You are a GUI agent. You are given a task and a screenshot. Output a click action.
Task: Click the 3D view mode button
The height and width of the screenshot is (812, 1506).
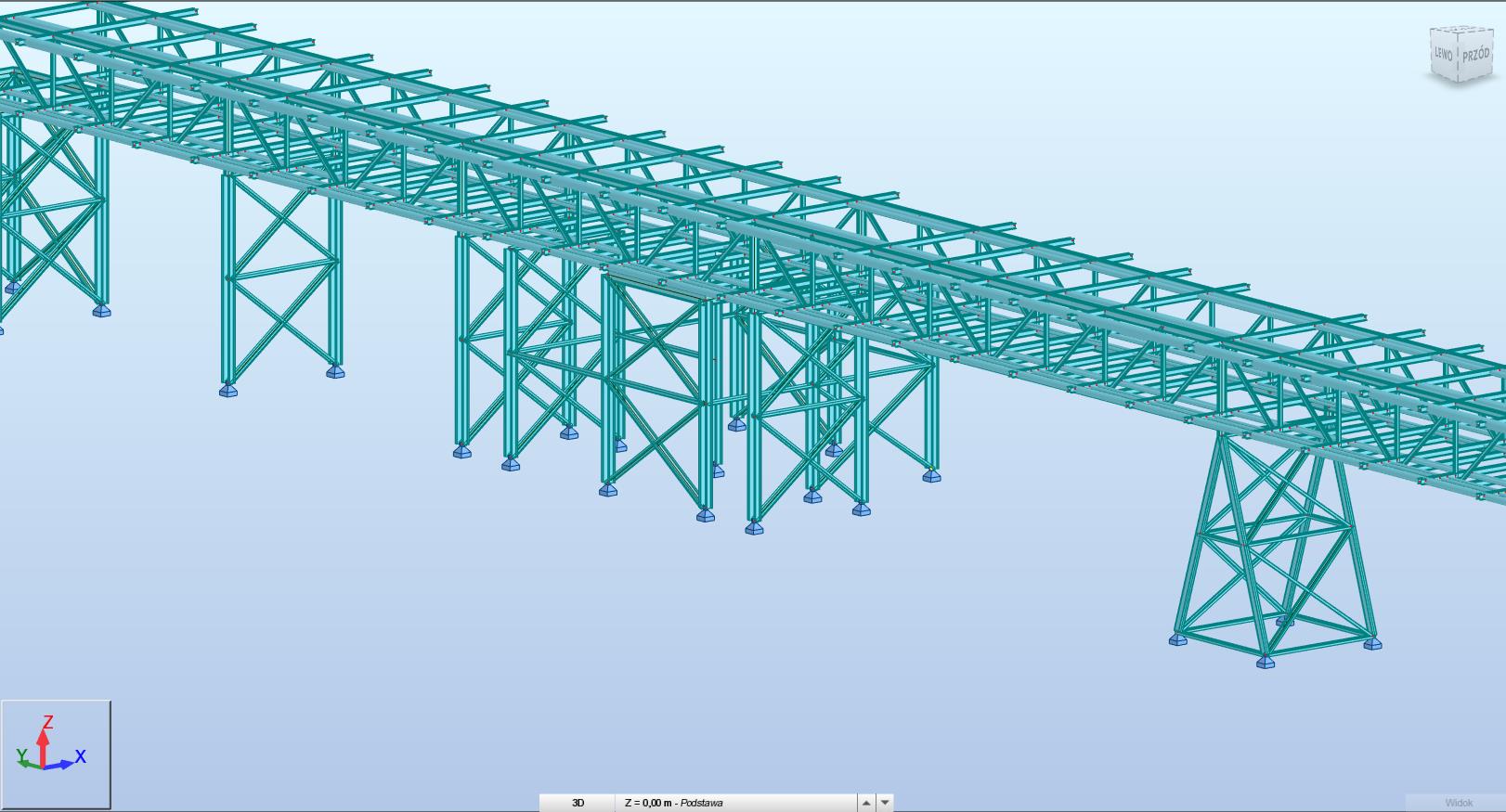tap(578, 803)
